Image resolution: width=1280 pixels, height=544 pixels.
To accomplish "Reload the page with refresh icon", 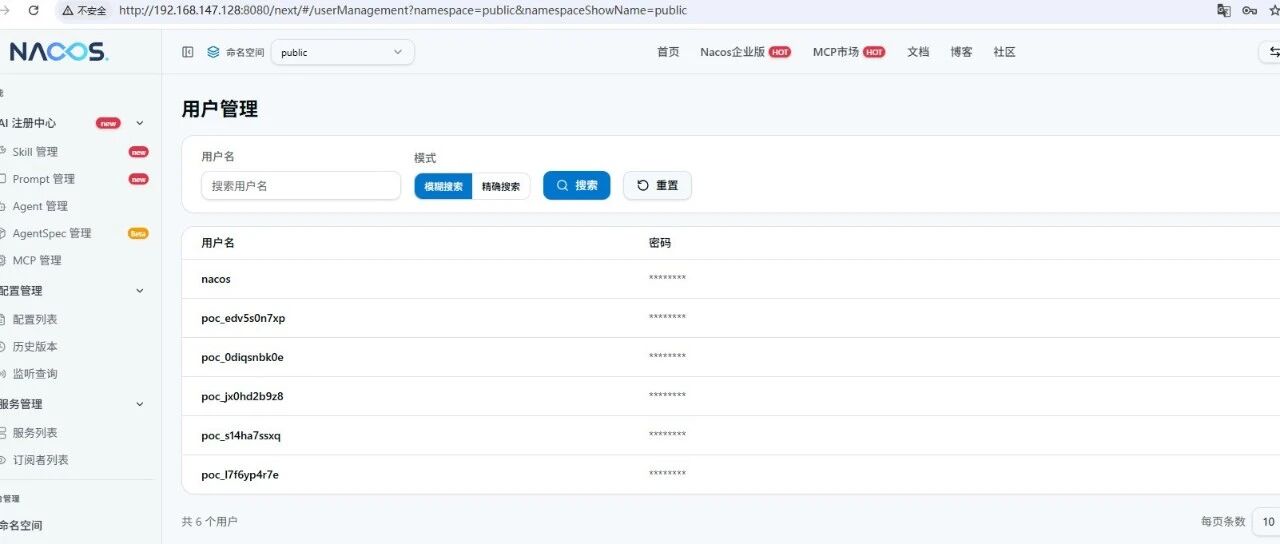I will coord(34,10).
